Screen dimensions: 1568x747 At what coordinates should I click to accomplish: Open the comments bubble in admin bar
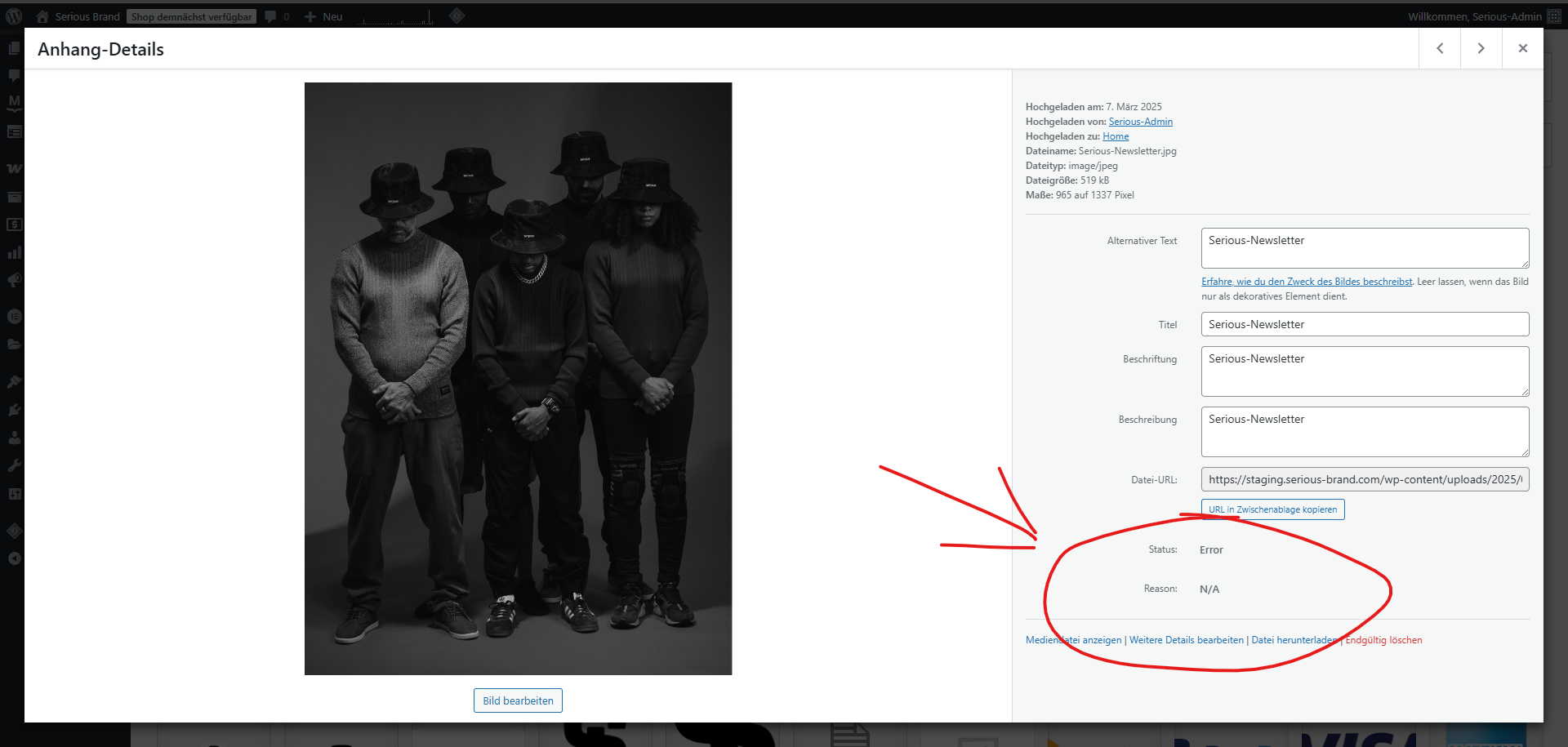[270, 16]
